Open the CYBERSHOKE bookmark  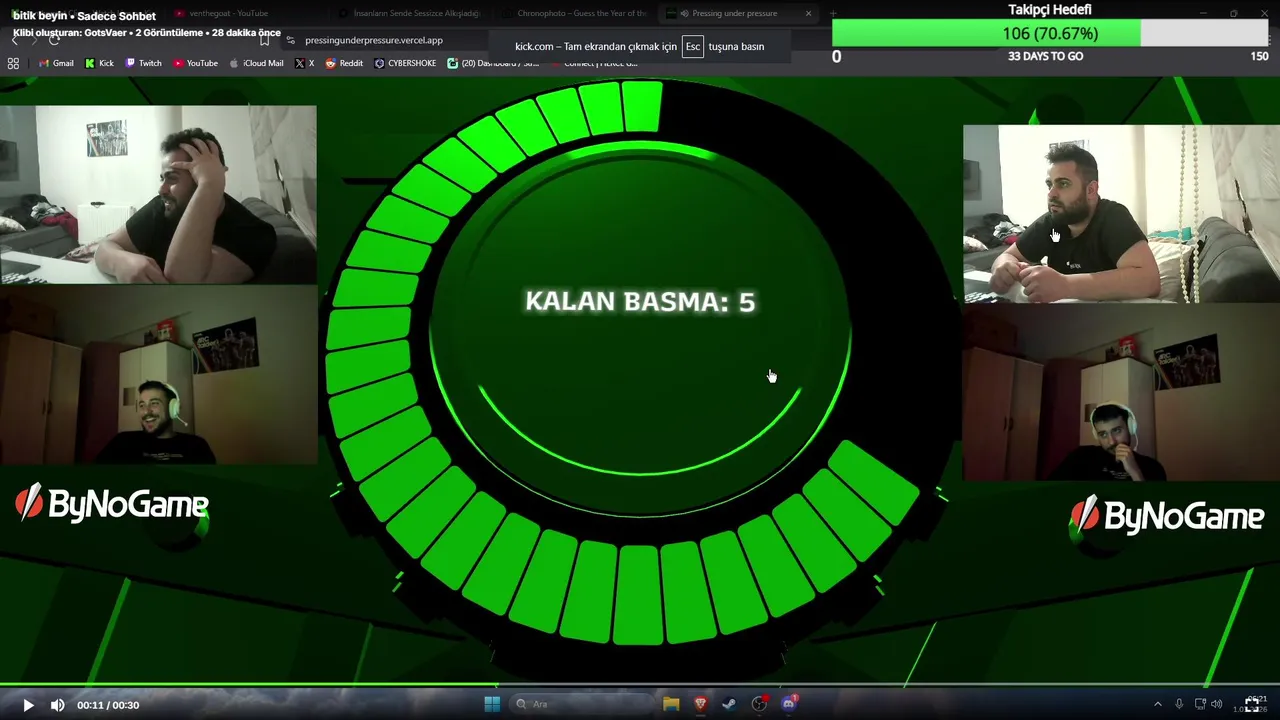pyautogui.click(x=405, y=63)
